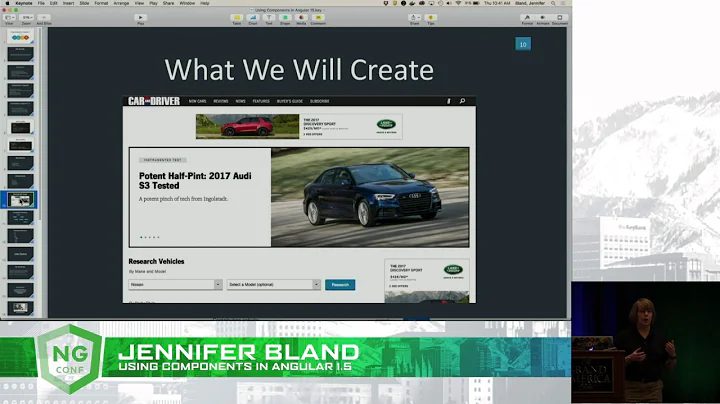Open the Keynote application menu

(23, 3)
